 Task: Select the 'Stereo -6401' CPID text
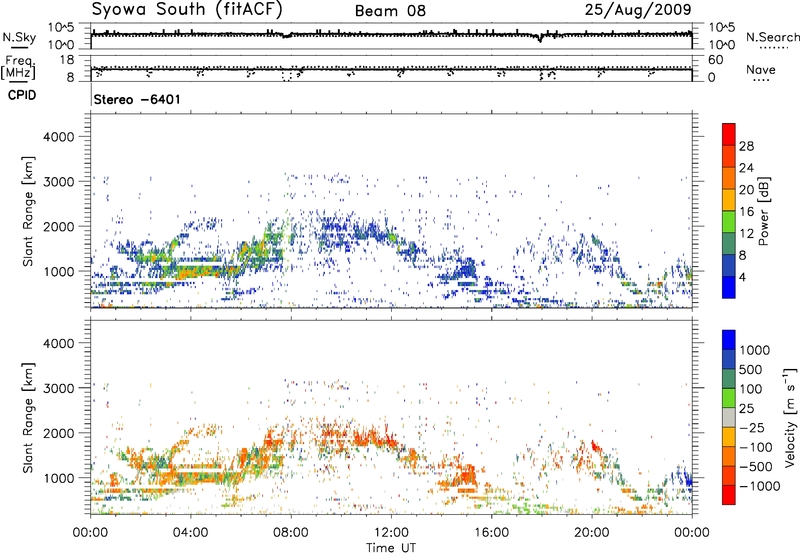point(137,99)
